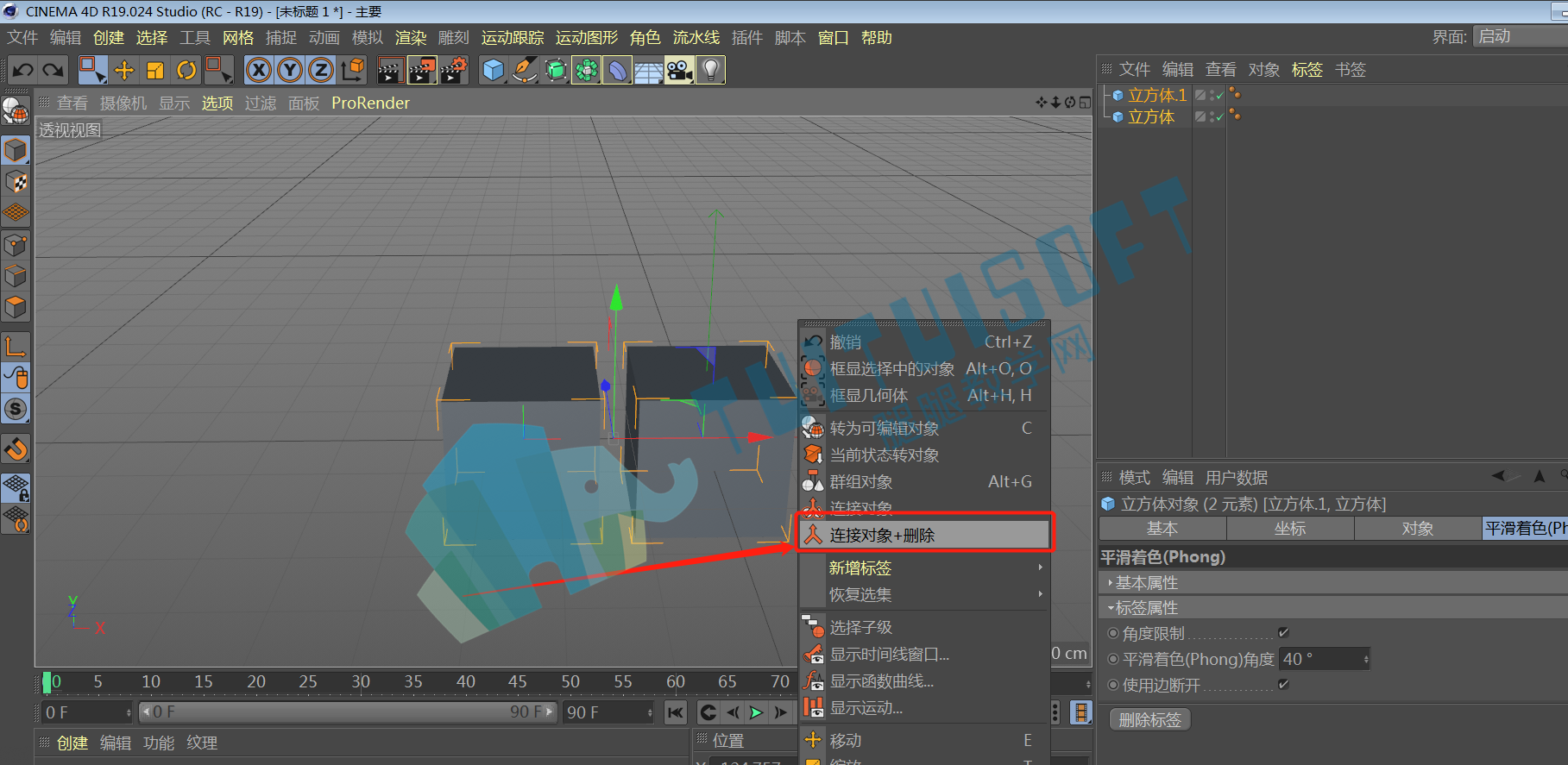Viewport: 1568px width, 765px height.
Task: Play the animation forward
Action: point(756,712)
